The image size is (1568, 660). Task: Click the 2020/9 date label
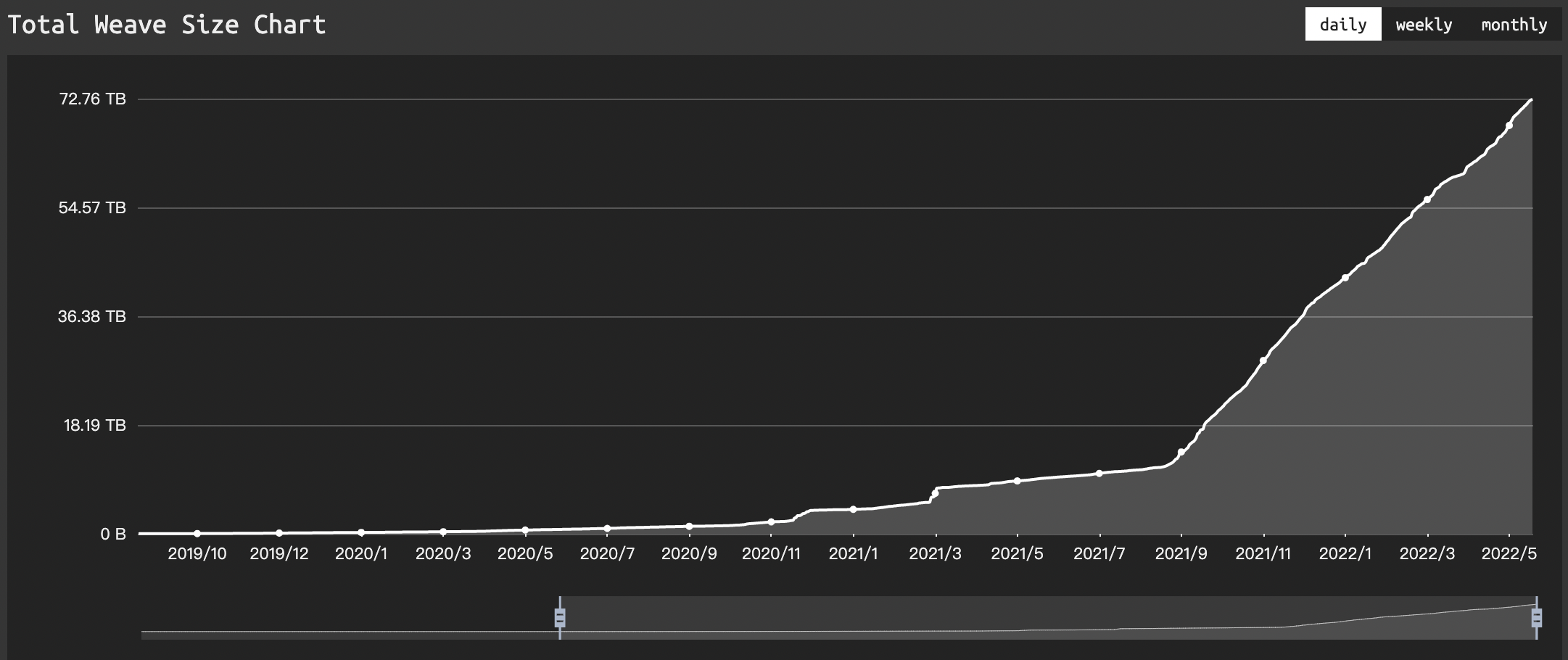689,554
